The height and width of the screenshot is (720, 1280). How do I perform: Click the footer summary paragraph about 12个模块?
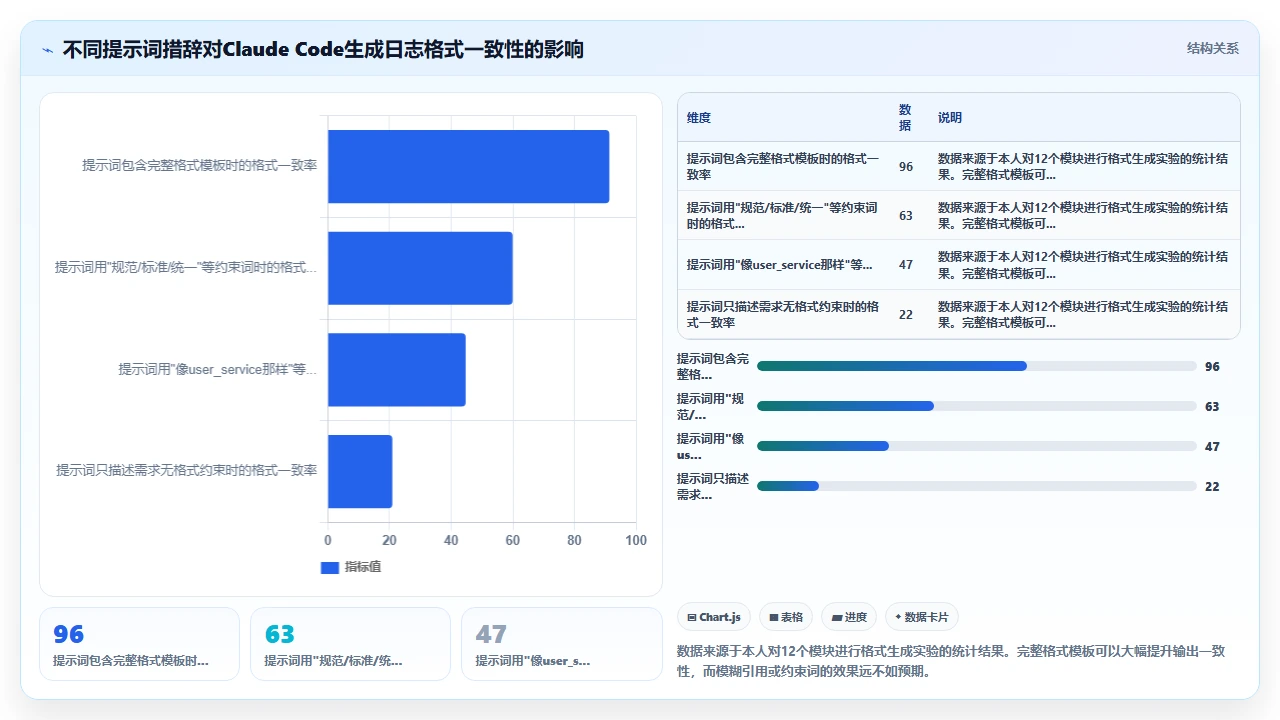point(951,661)
